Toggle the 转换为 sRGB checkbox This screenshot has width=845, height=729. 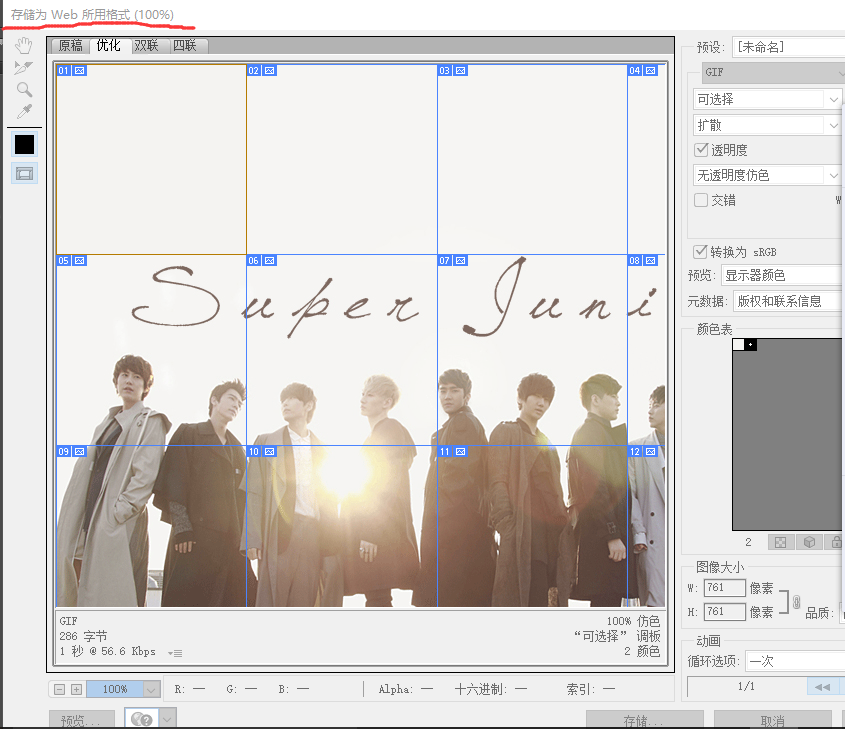pos(700,252)
